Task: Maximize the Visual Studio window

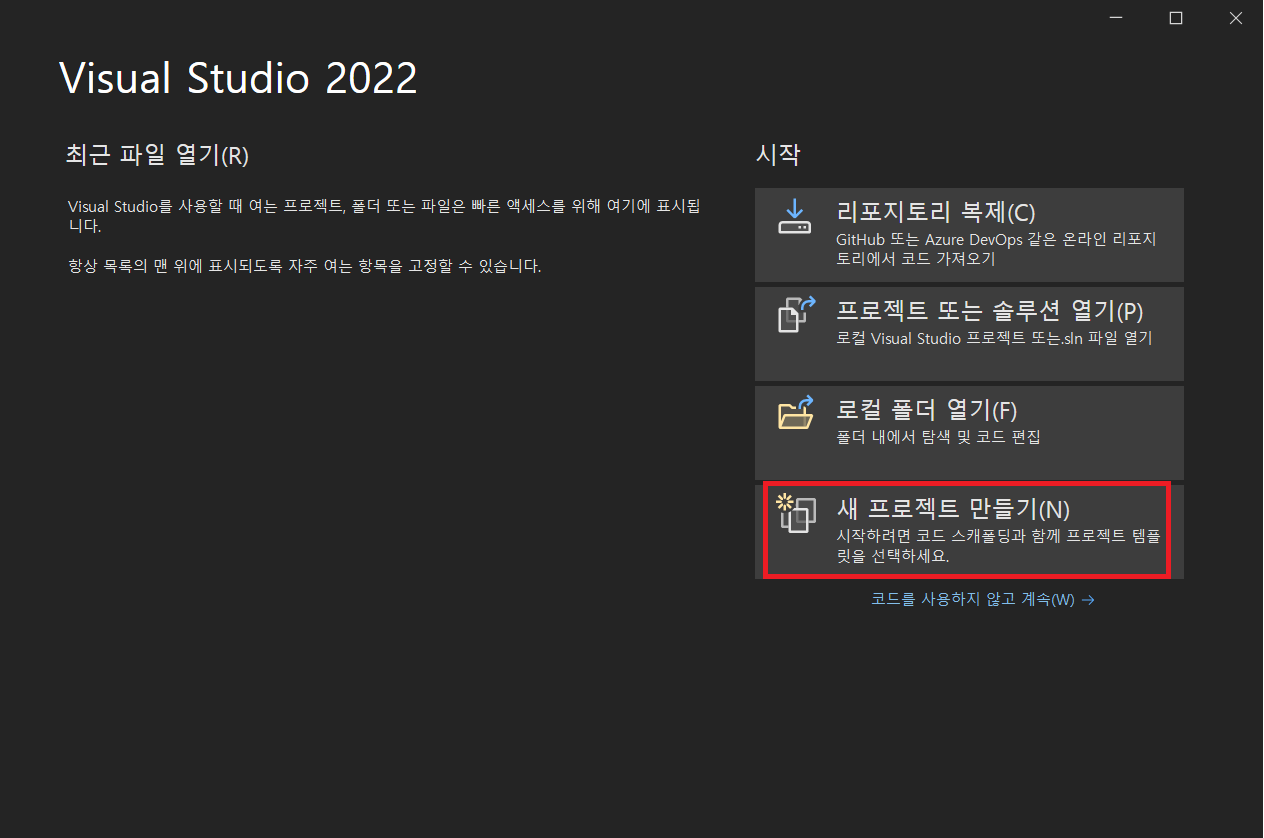Action: (x=1176, y=18)
